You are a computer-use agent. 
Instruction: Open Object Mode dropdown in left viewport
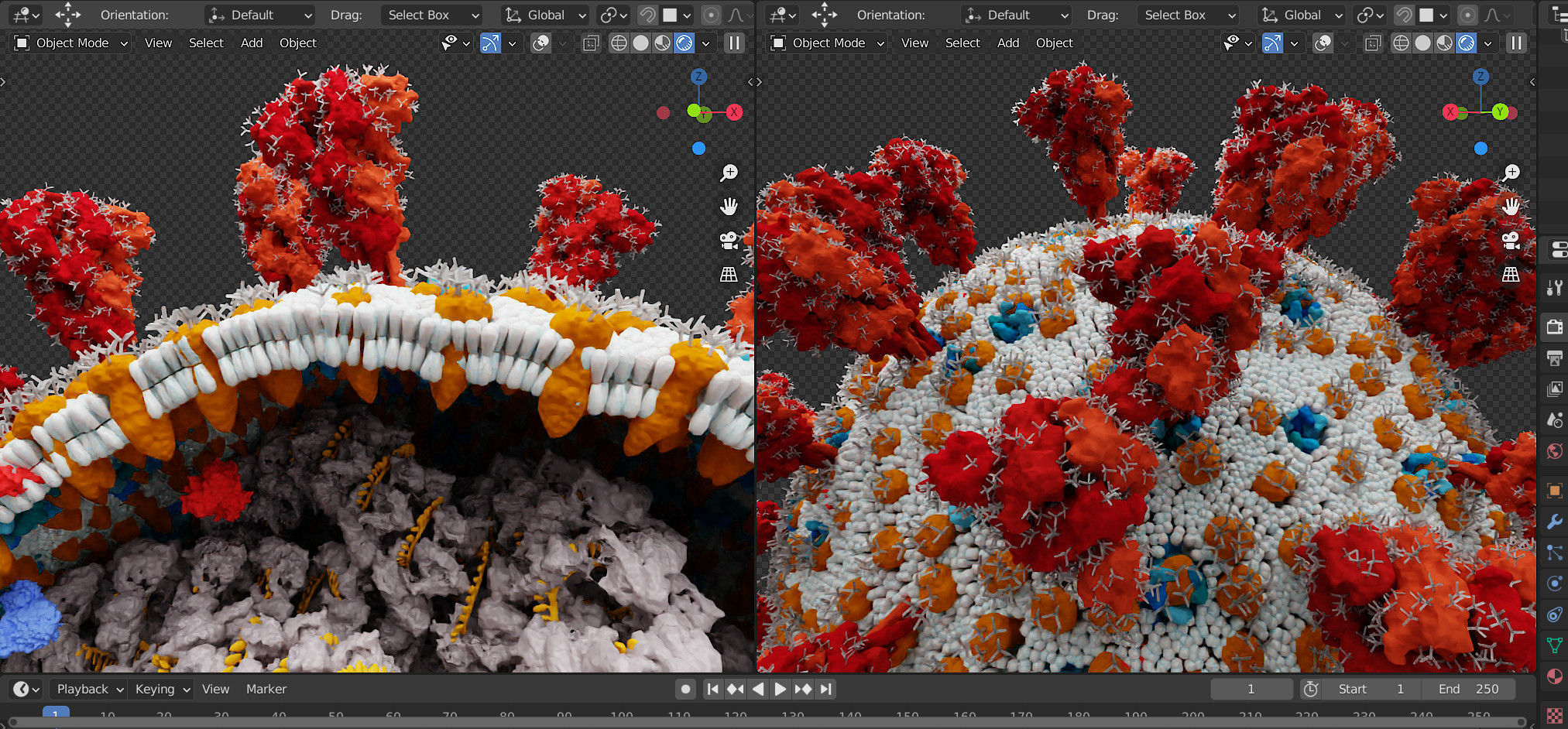[x=71, y=43]
